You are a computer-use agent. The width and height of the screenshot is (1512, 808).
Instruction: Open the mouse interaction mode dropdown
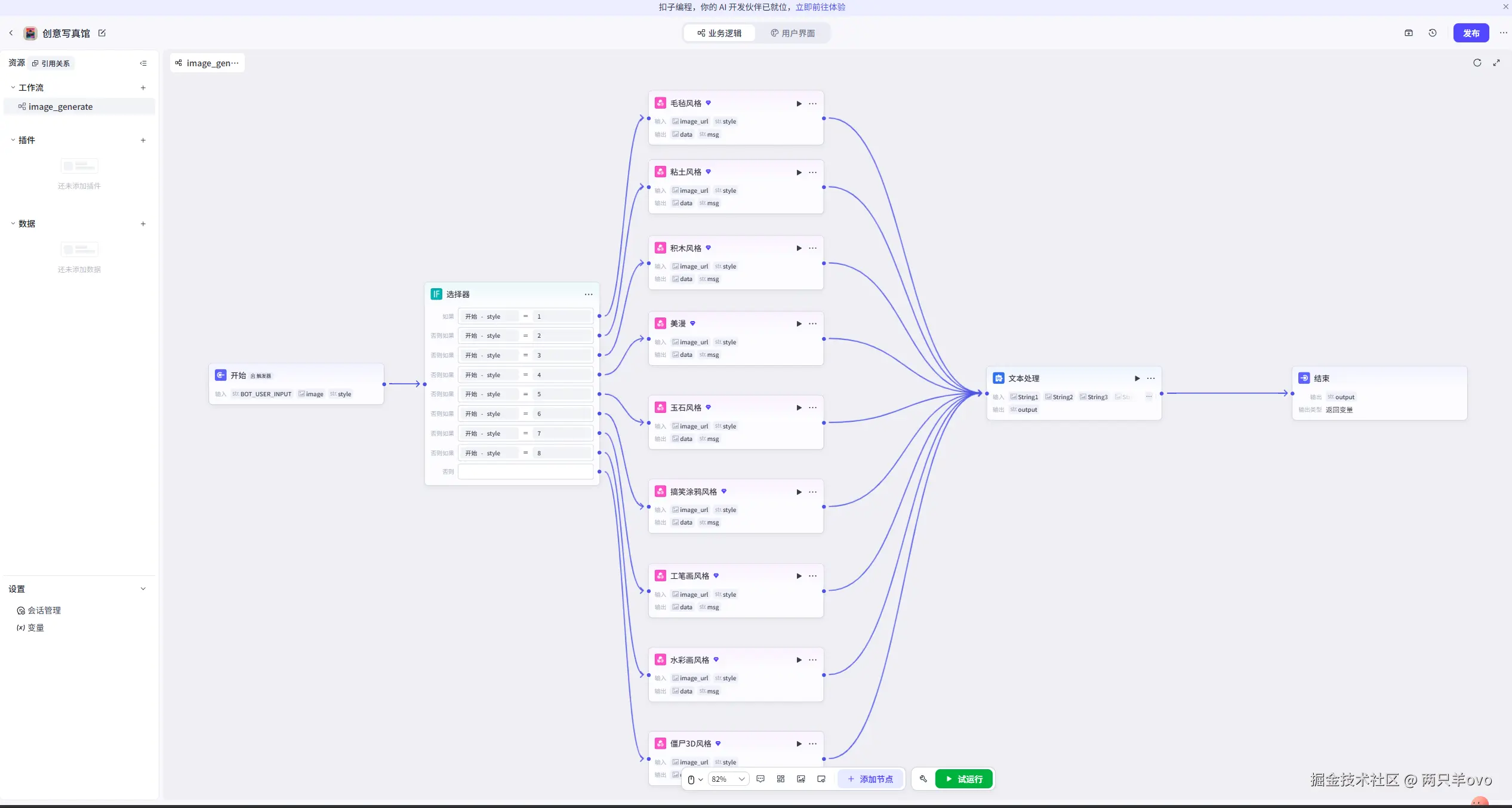(x=695, y=779)
